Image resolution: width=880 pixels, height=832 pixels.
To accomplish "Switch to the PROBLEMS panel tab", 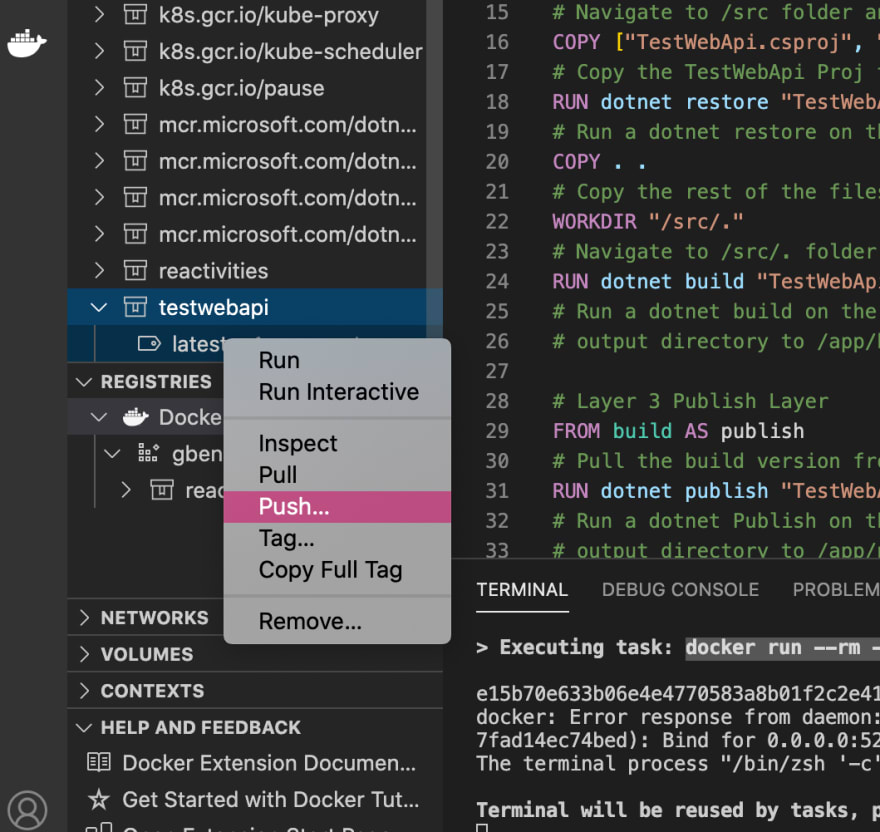I will [x=836, y=589].
